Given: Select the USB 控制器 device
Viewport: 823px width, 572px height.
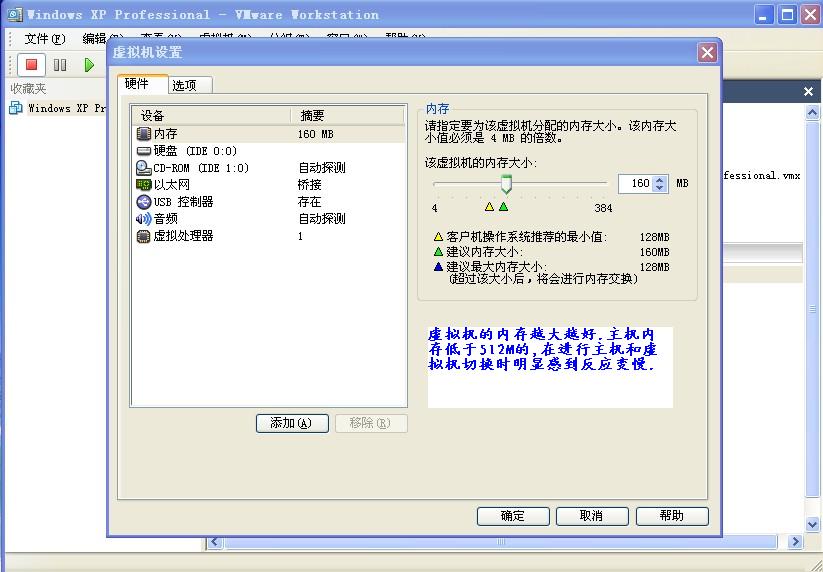Looking at the screenshot, I should [182, 202].
